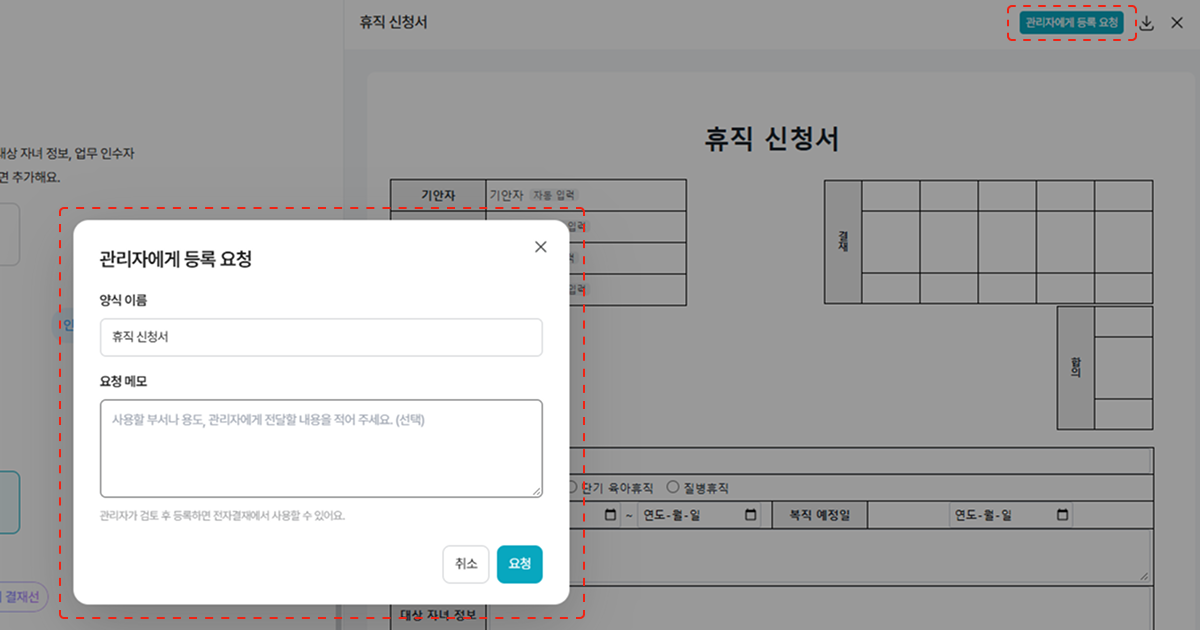Submit the request with the 요청 button

click(x=520, y=564)
